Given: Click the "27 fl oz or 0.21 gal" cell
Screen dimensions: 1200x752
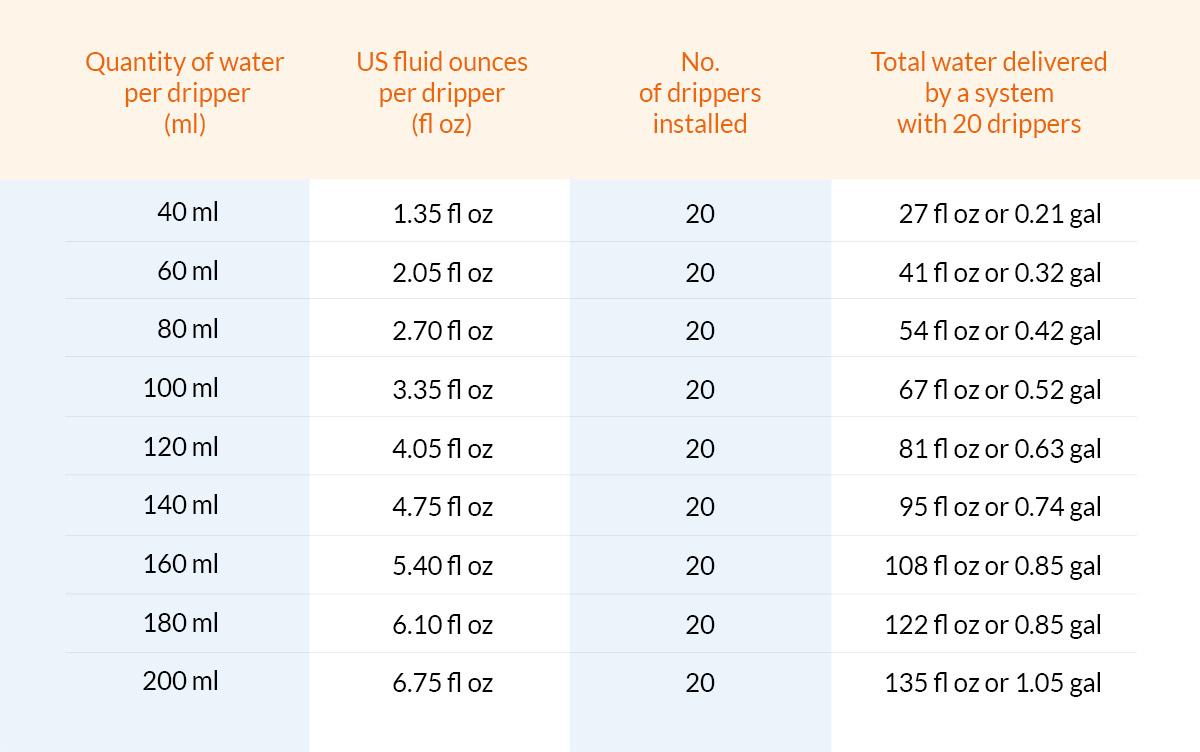Looking at the screenshot, I should pos(1000,214).
